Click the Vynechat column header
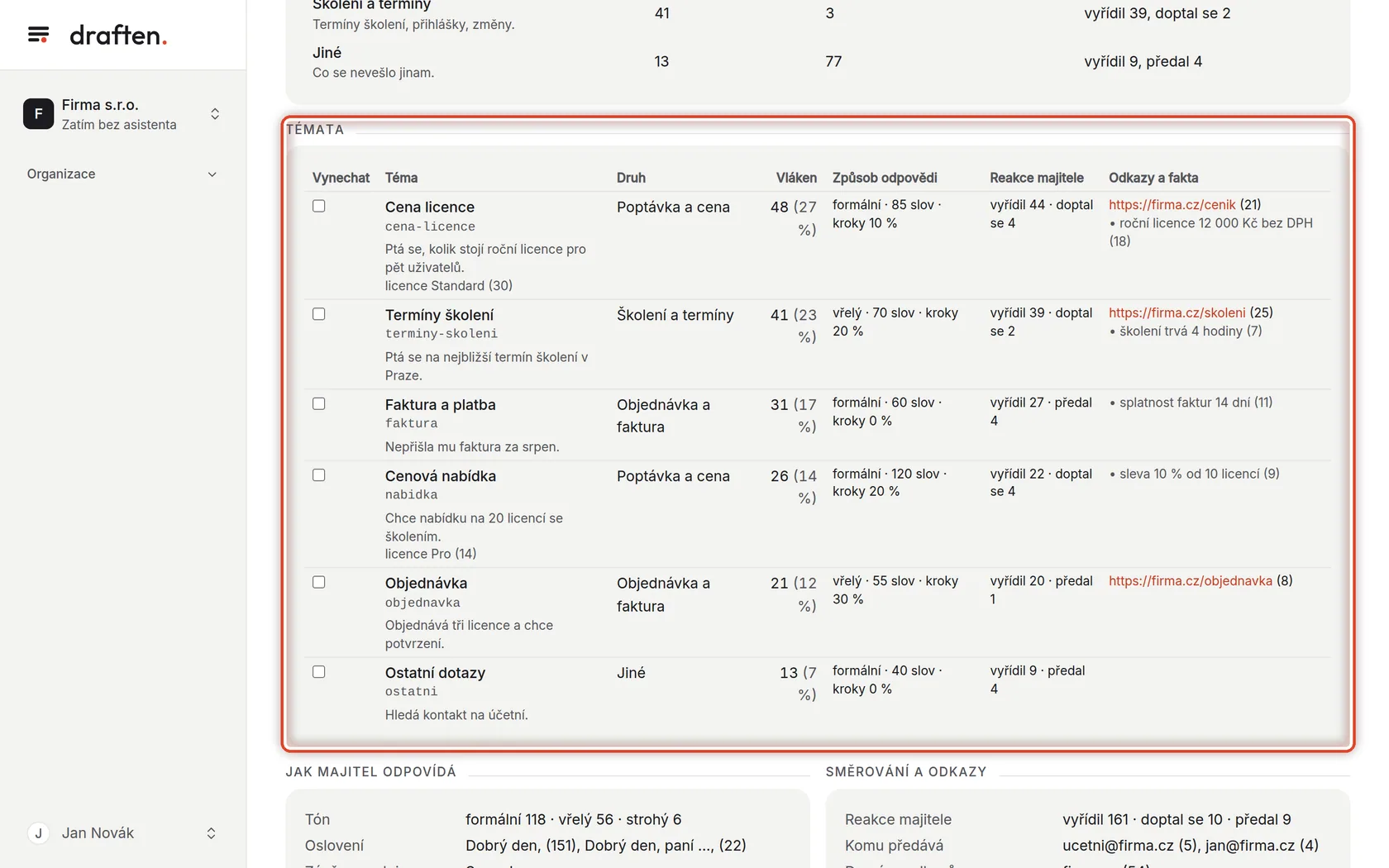The height and width of the screenshot is (868, 1389). coord(341,178)
